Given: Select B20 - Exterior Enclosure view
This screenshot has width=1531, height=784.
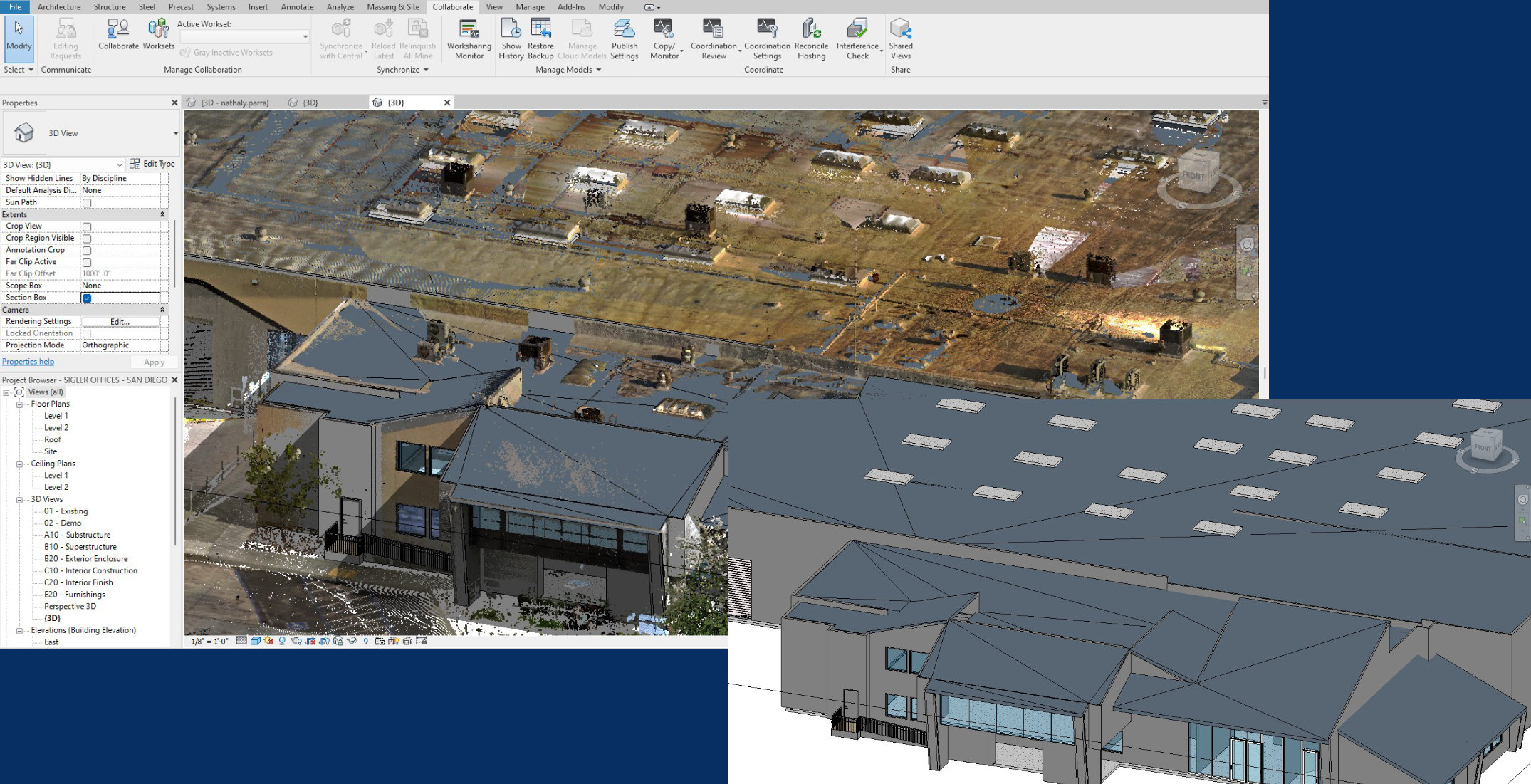Looking at the screenshot, I should [x=85, y=559].
